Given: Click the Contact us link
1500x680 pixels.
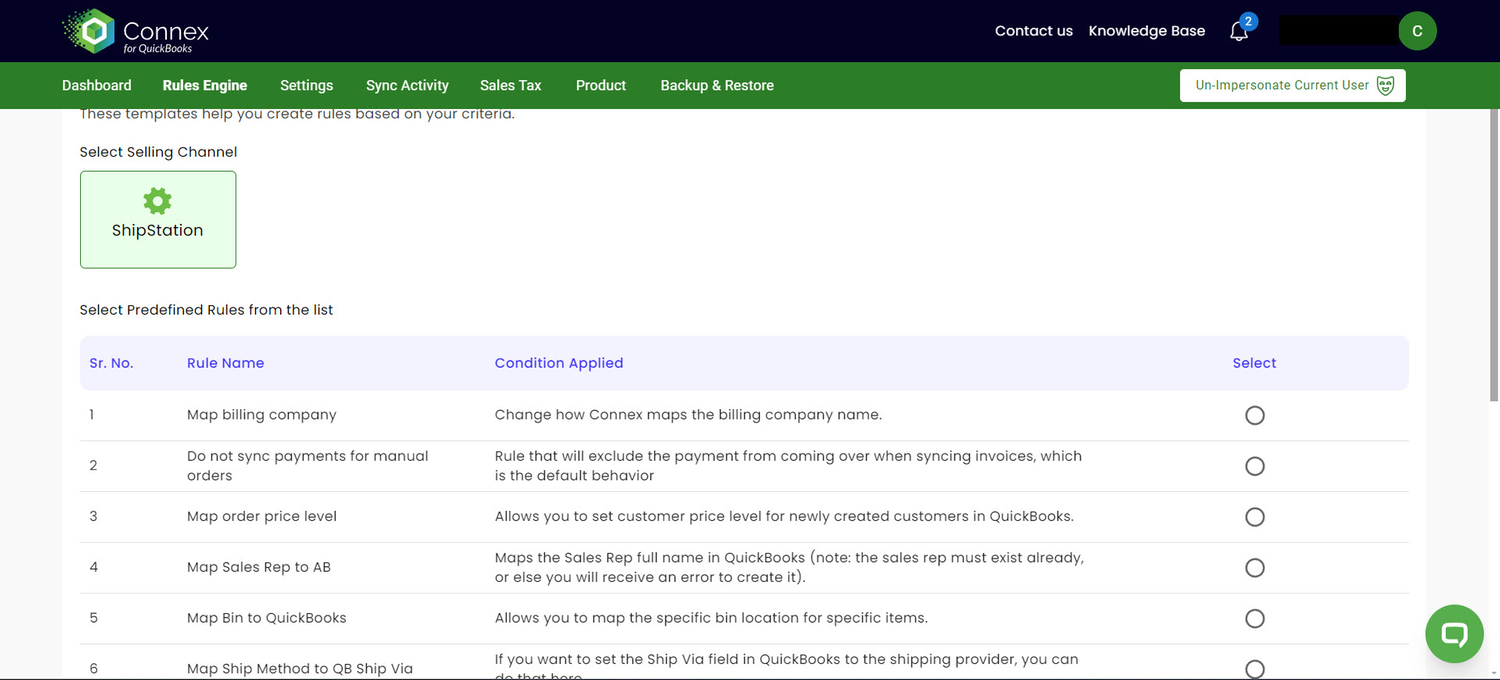Looking at the screenshot, I should click(x=1034, y=31).
